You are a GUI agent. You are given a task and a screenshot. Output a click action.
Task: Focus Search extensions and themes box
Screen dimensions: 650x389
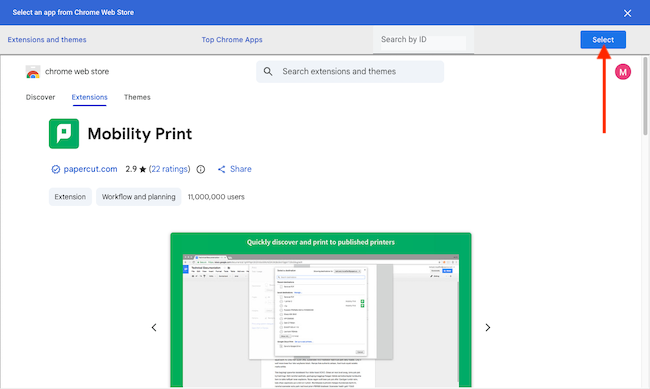pyautogui.click(x=350, y=72)
